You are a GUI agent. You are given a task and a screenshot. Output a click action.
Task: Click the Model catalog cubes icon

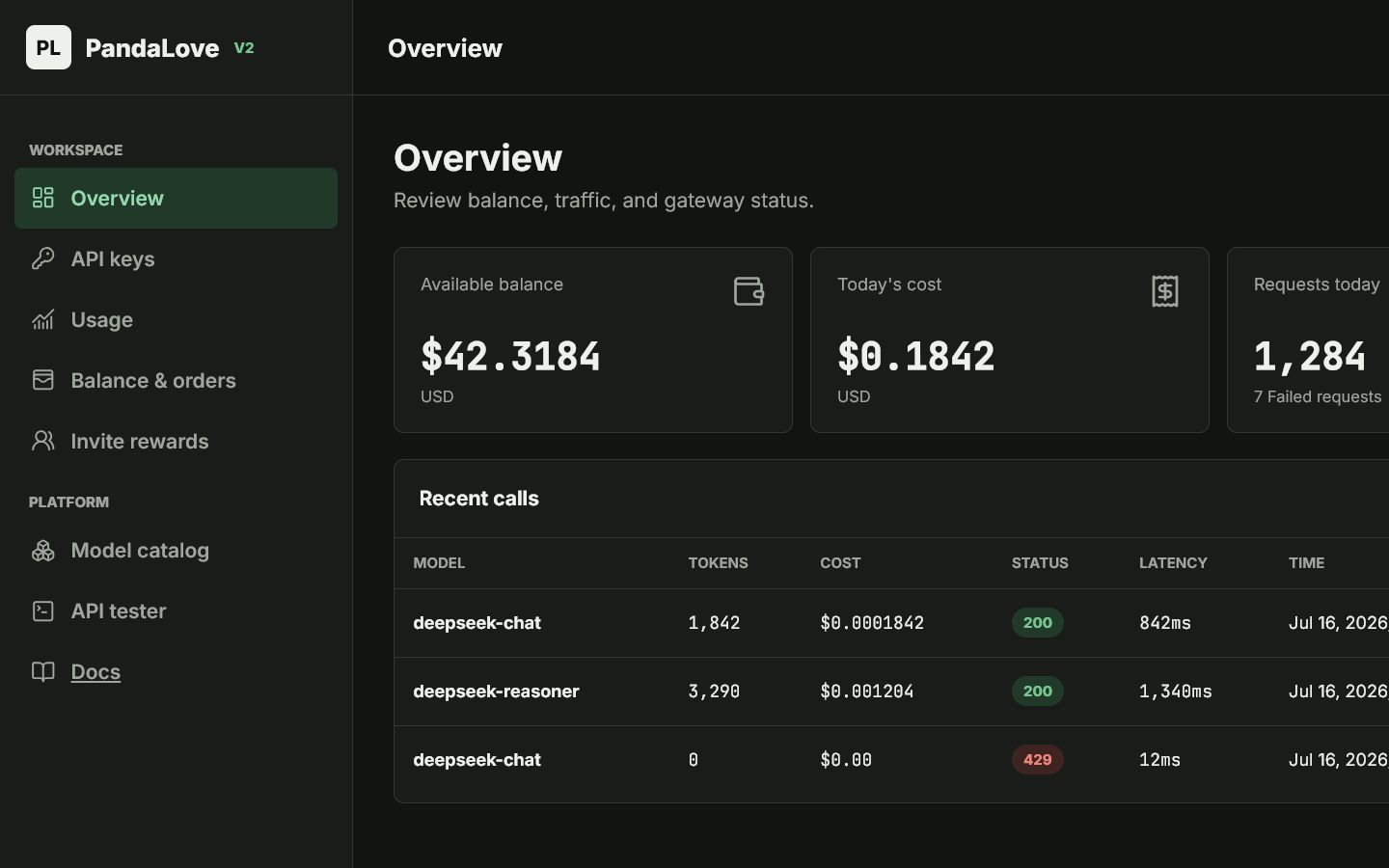click(x=42, y=550)
